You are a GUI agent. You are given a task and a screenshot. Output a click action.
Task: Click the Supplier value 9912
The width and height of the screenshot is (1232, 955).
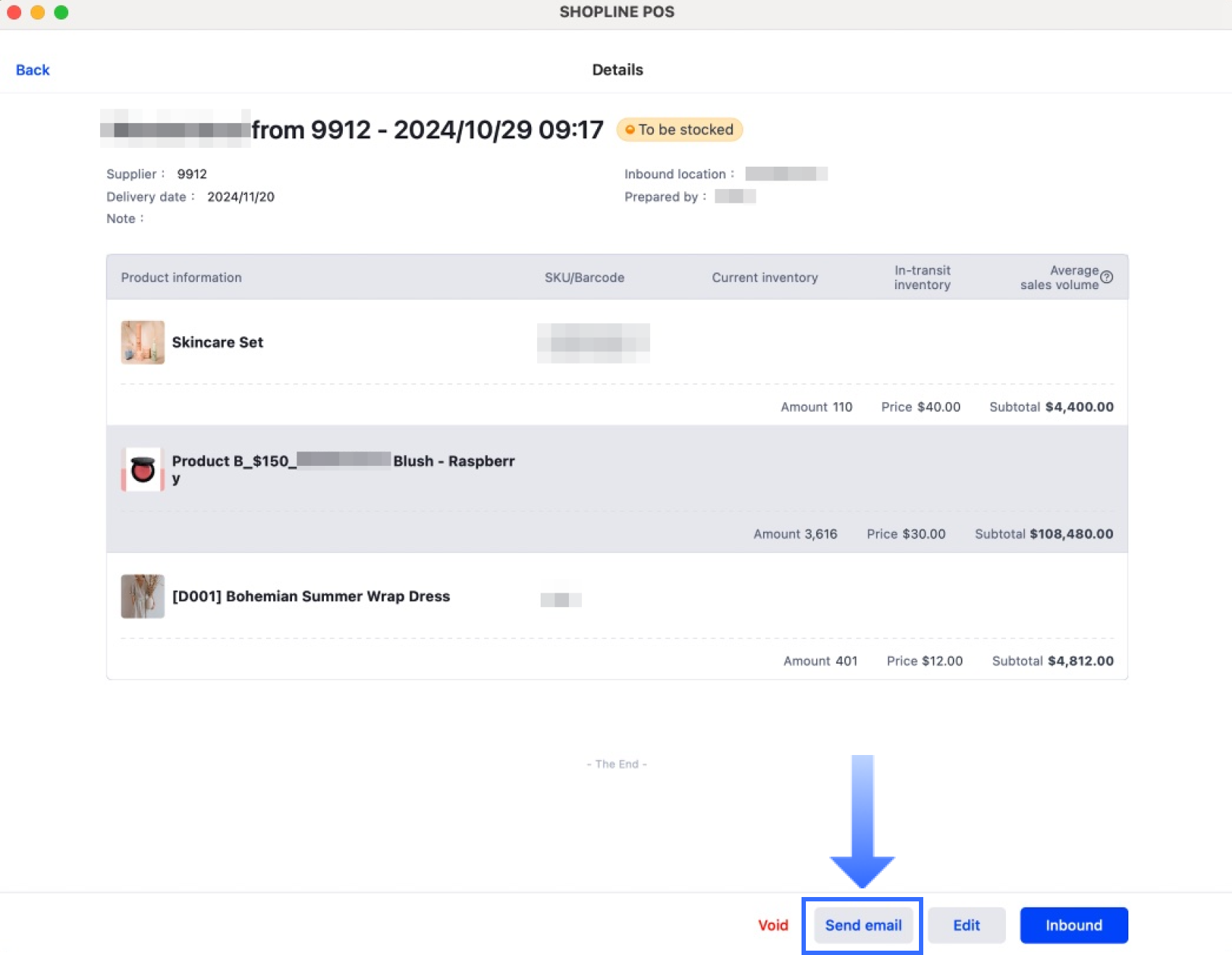pos(192,174)
